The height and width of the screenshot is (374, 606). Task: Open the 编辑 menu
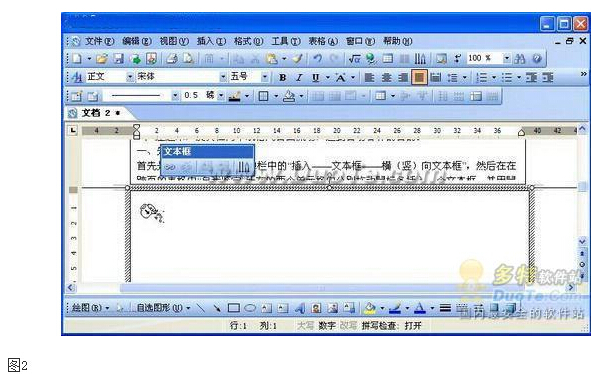136,41
